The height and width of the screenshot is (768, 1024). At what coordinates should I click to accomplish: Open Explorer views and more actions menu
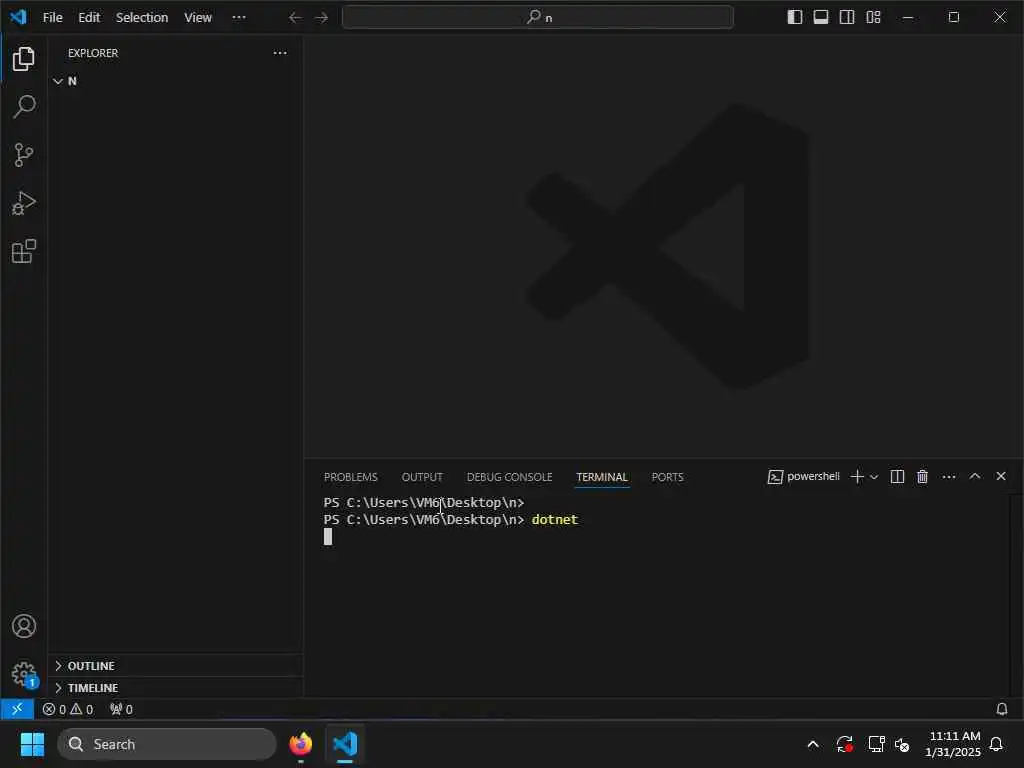click(280, 53)
